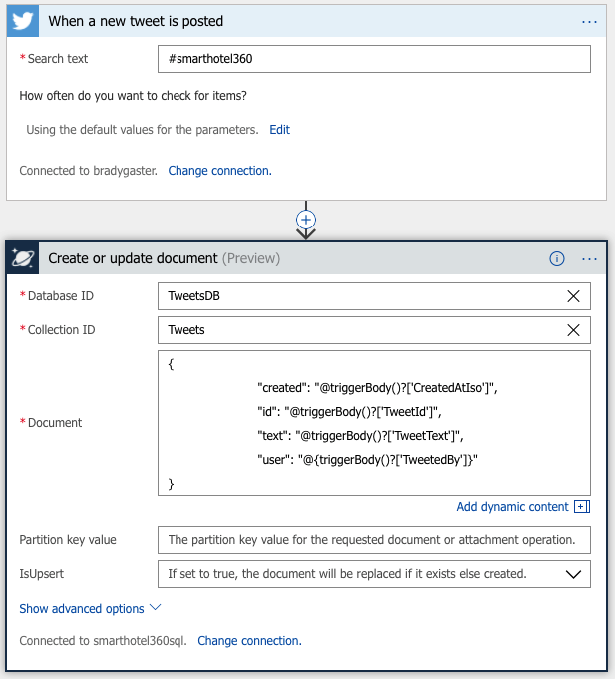Change the smarthotel360sql connection
This screenshot has width=615, height=679.
pyautogui.click(x=249, y=640)
